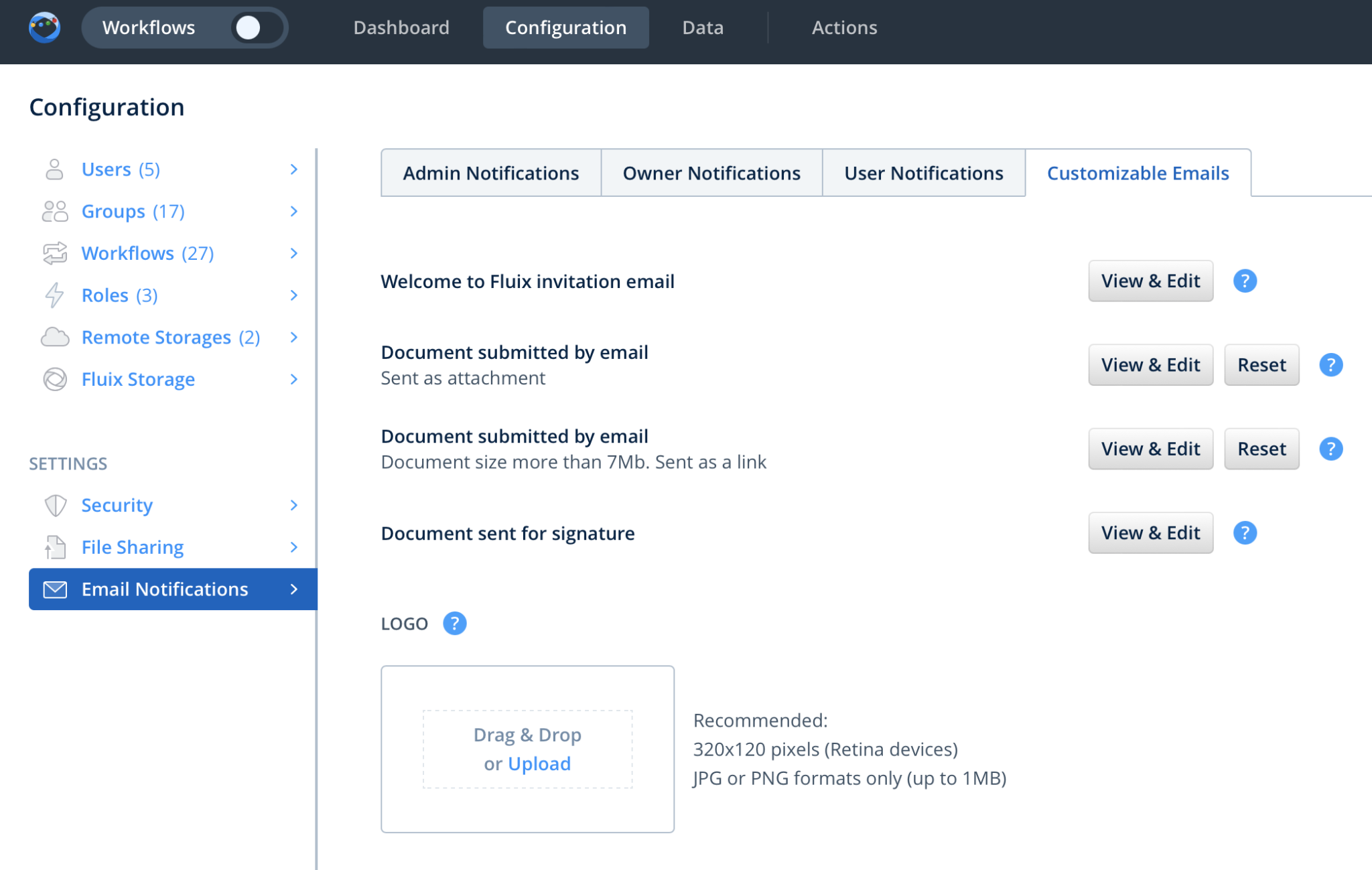Screen dimensions: 1372x870
Task: Click the Fluix logo icon
Action: coord(44,27)
